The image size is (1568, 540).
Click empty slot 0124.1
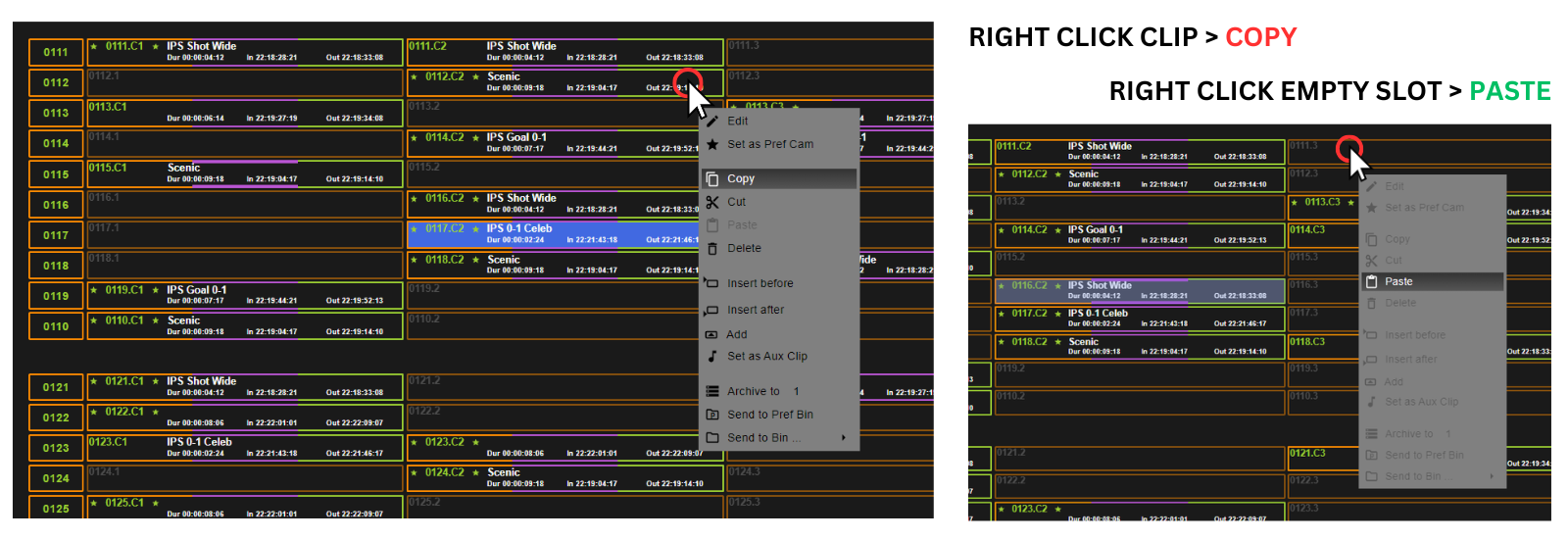pos(245,478)
